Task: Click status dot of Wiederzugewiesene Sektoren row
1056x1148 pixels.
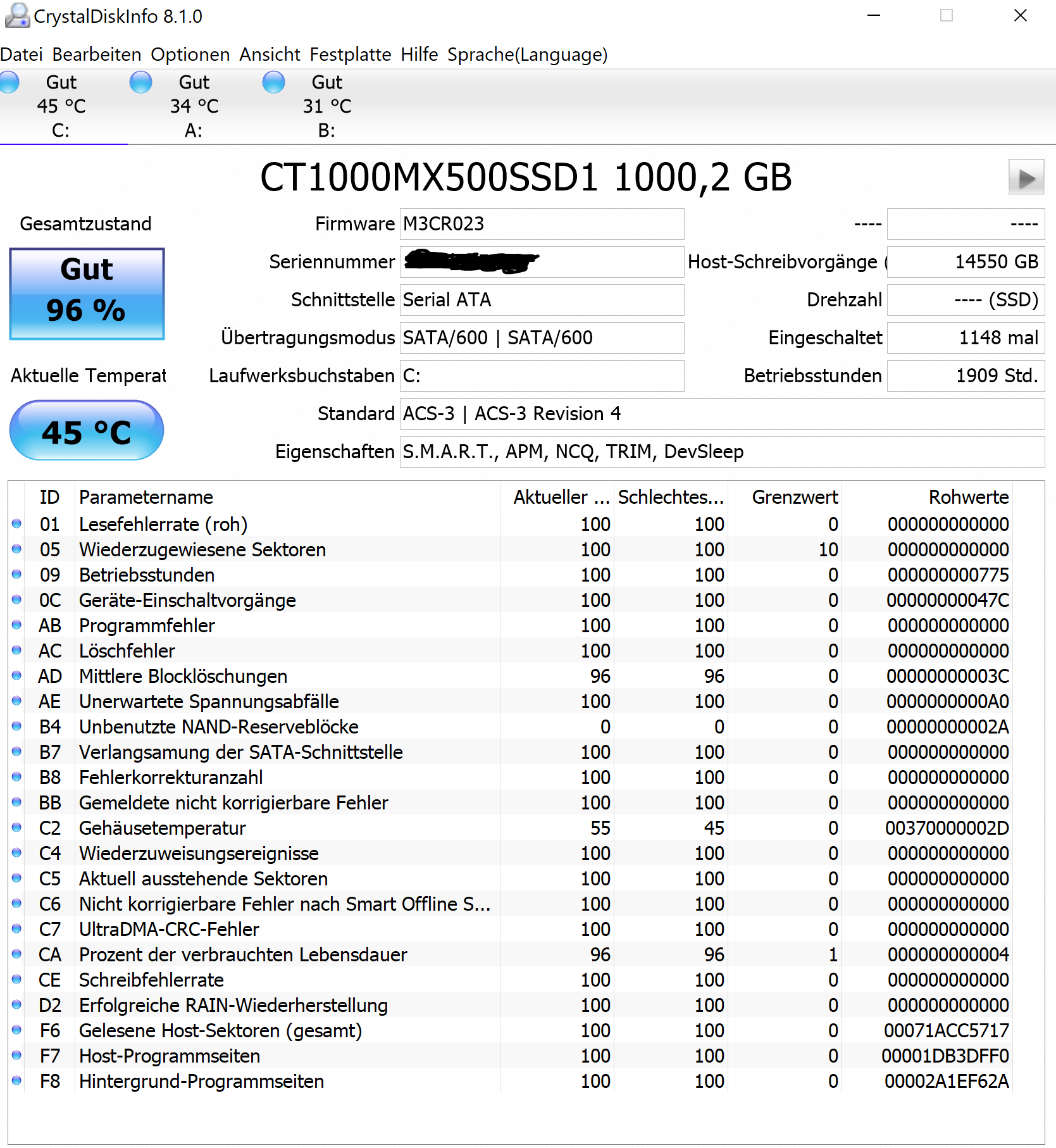Action: 16,549
